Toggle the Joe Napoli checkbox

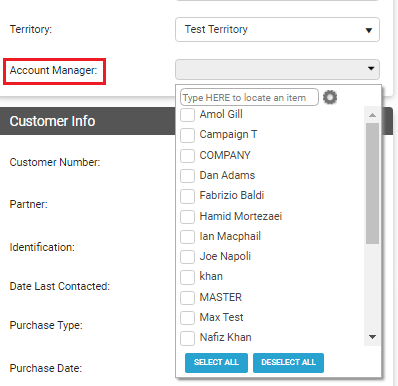point(187,257)
